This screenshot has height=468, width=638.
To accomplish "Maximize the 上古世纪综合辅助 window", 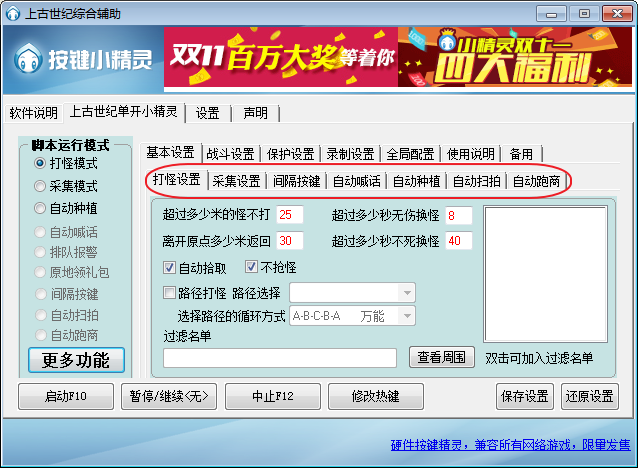I will [x=584, y=14].
